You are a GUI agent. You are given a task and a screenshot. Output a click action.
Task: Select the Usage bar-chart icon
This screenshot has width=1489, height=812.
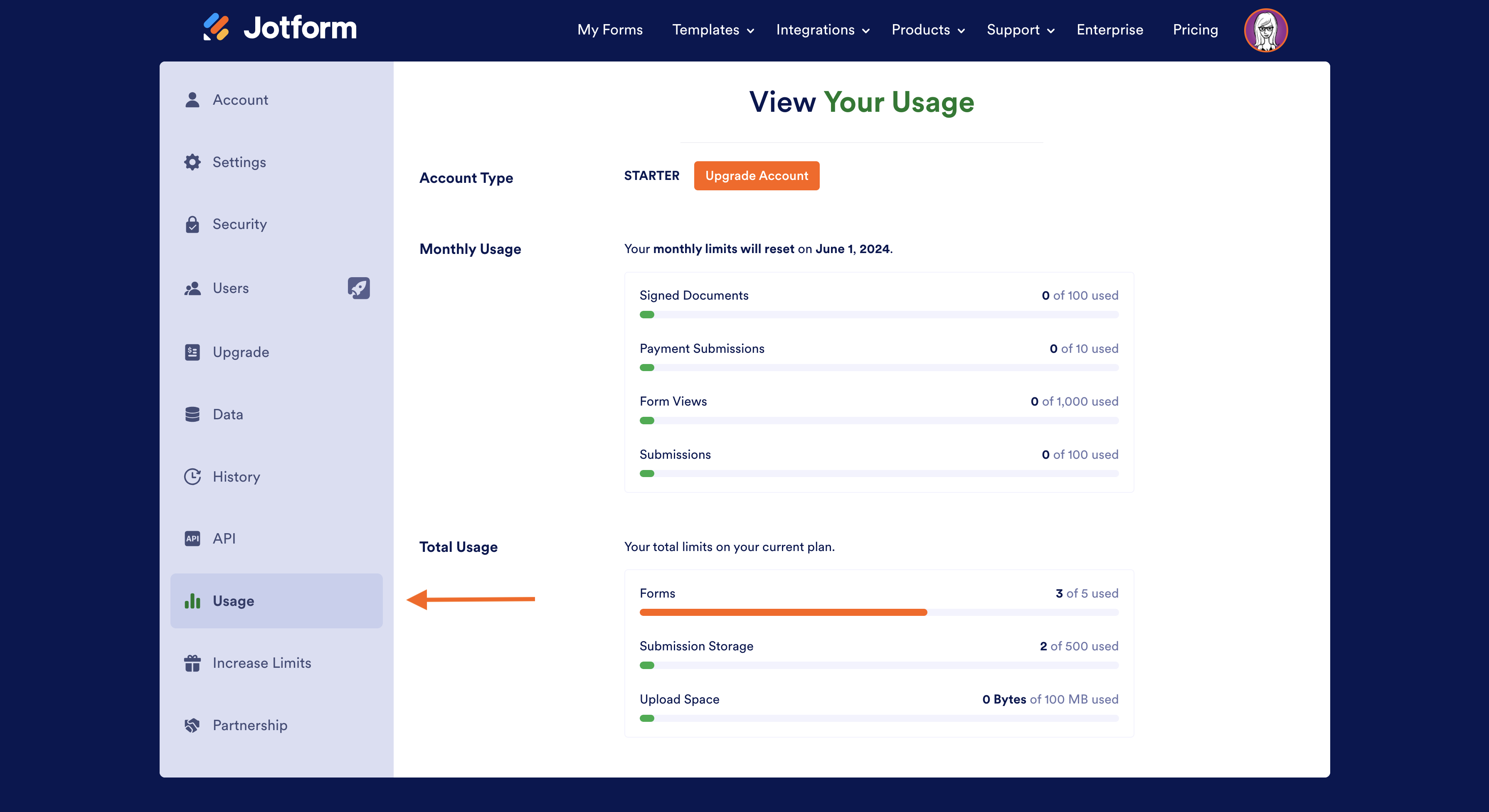click(x=192, y=600)
